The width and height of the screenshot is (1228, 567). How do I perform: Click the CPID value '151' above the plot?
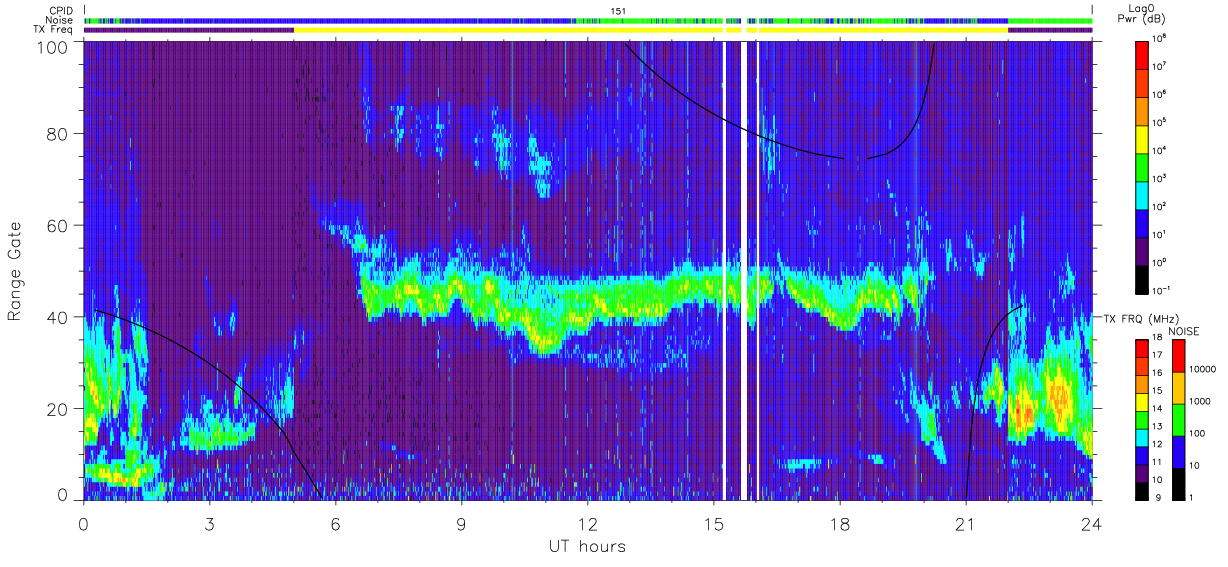click(x=619, y=11)
